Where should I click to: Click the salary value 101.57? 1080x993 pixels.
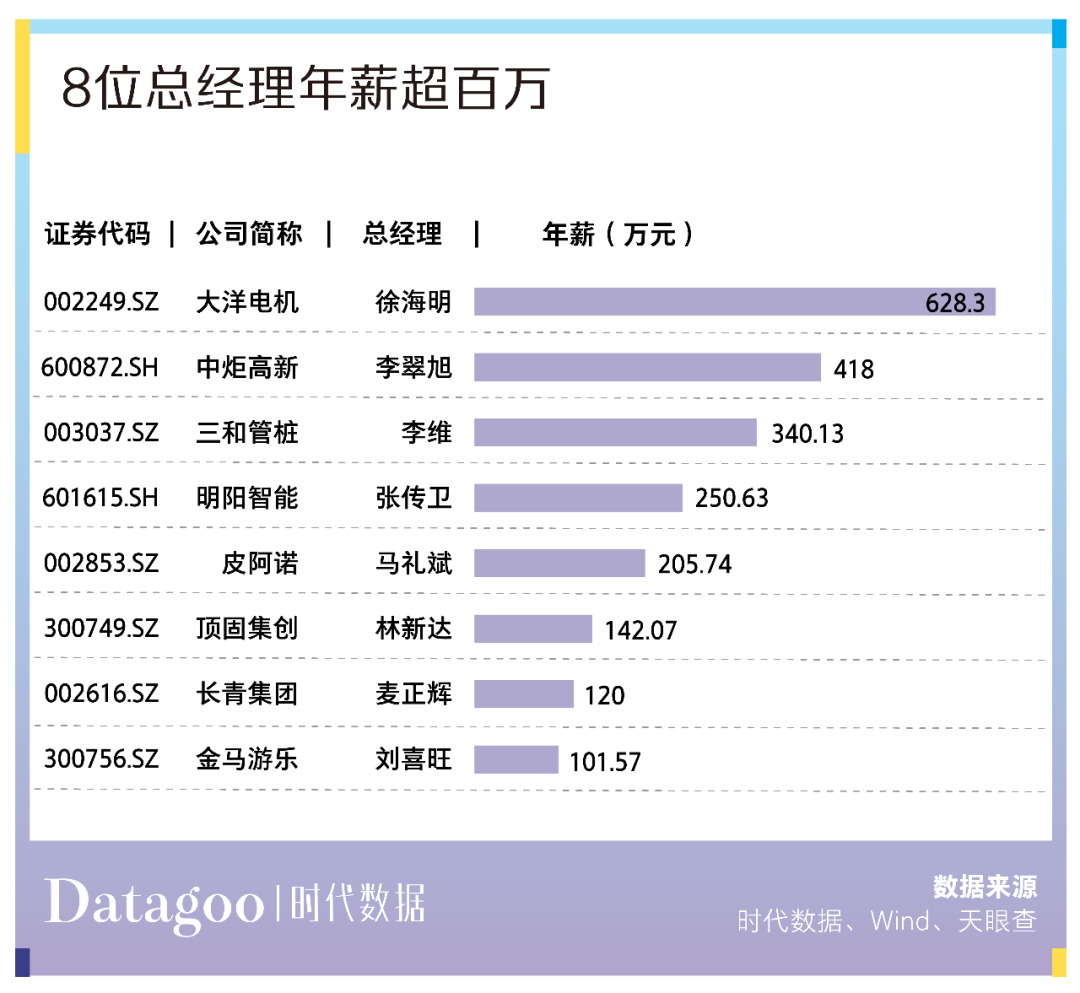pos(605,762)
